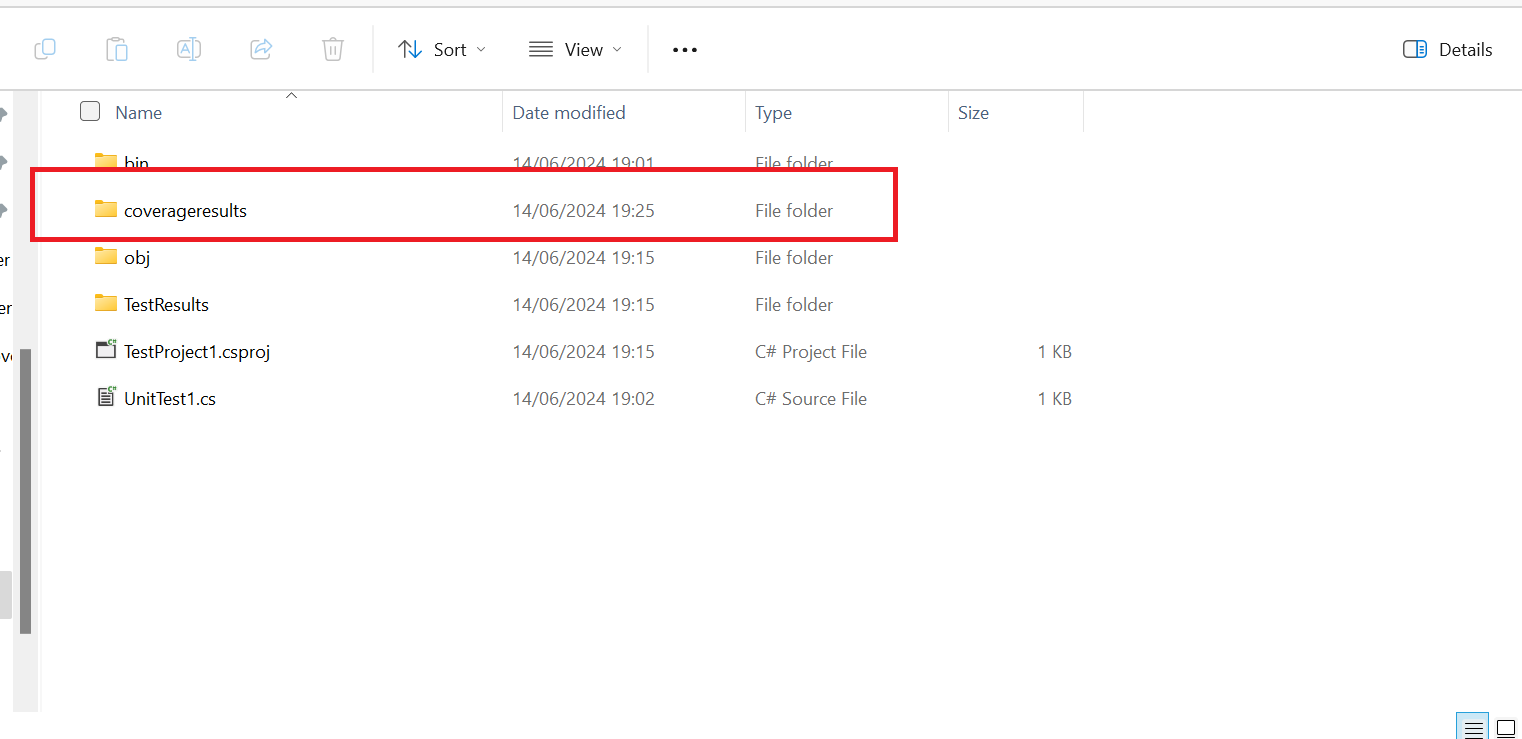Click the Delete trash icon
Image resolution: width=1522 pixels, height=739 pixels.
point(332,49)
